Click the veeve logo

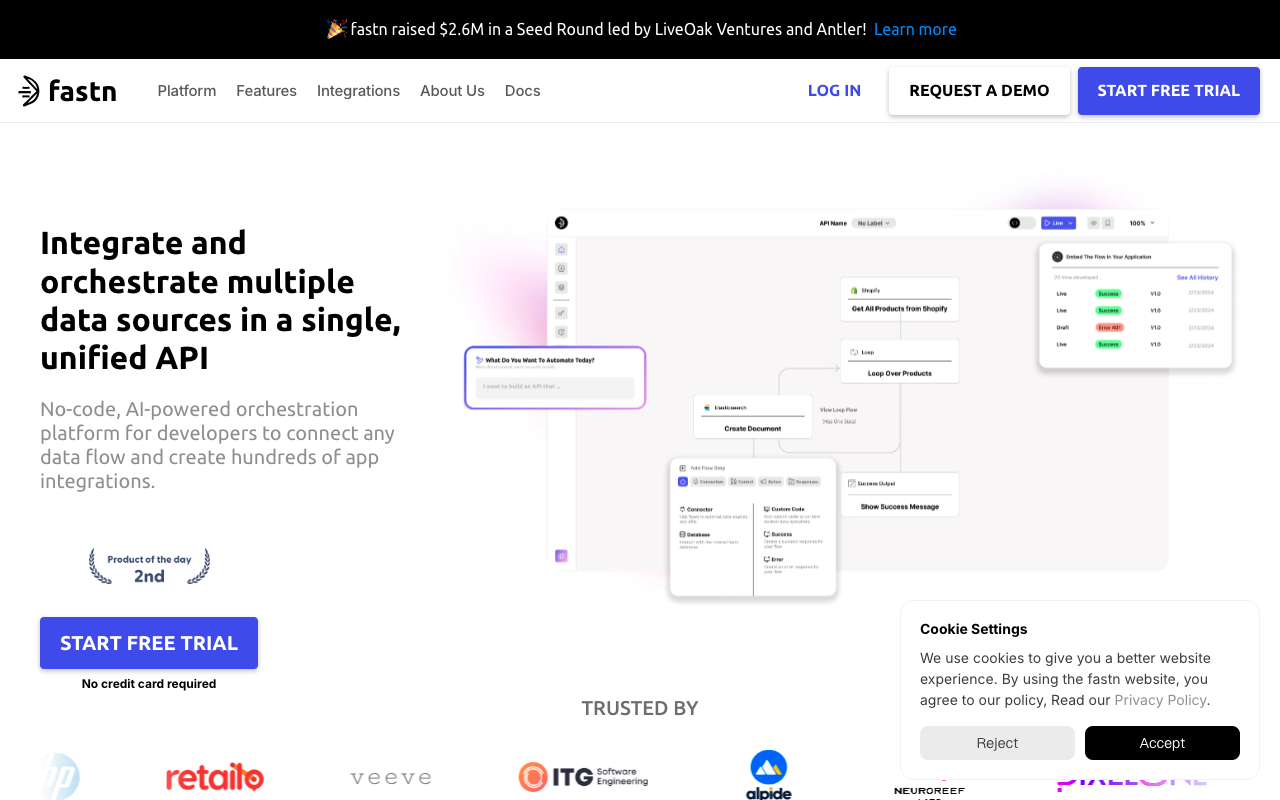(391, 777)
